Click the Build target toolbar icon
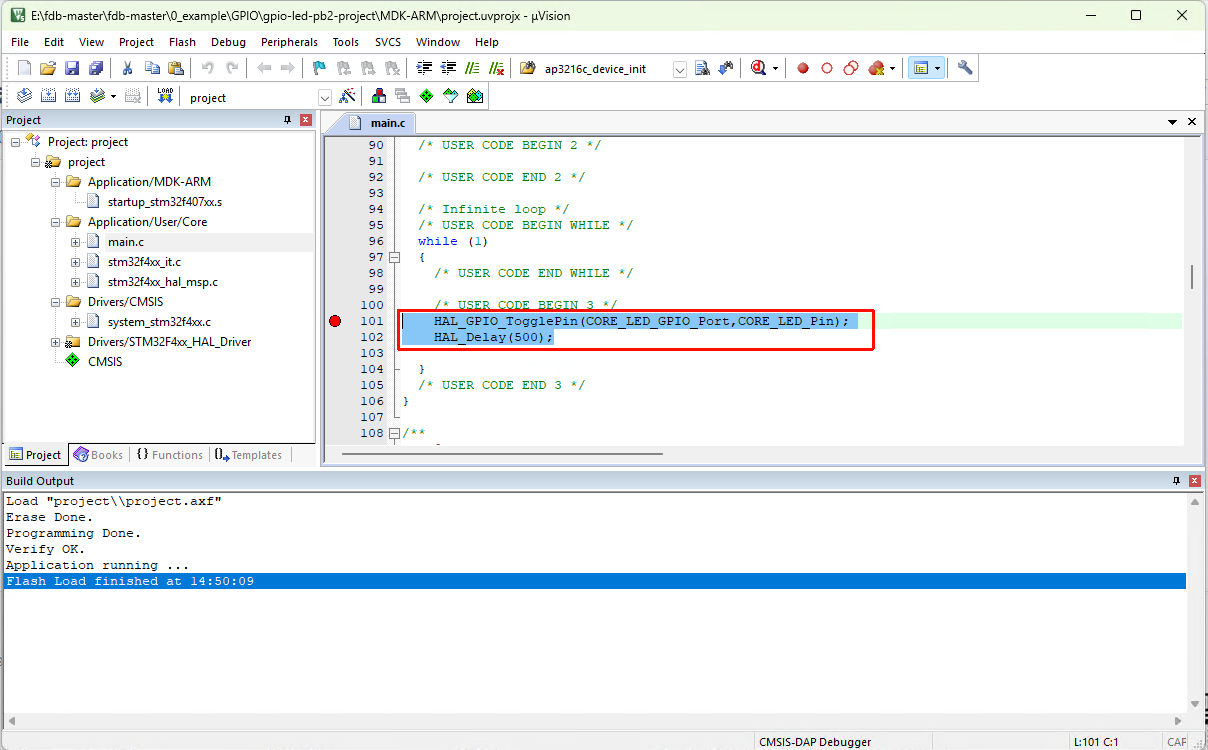Image resolution: width=1208 pixels, height=750 pixels. pos(48,96)
